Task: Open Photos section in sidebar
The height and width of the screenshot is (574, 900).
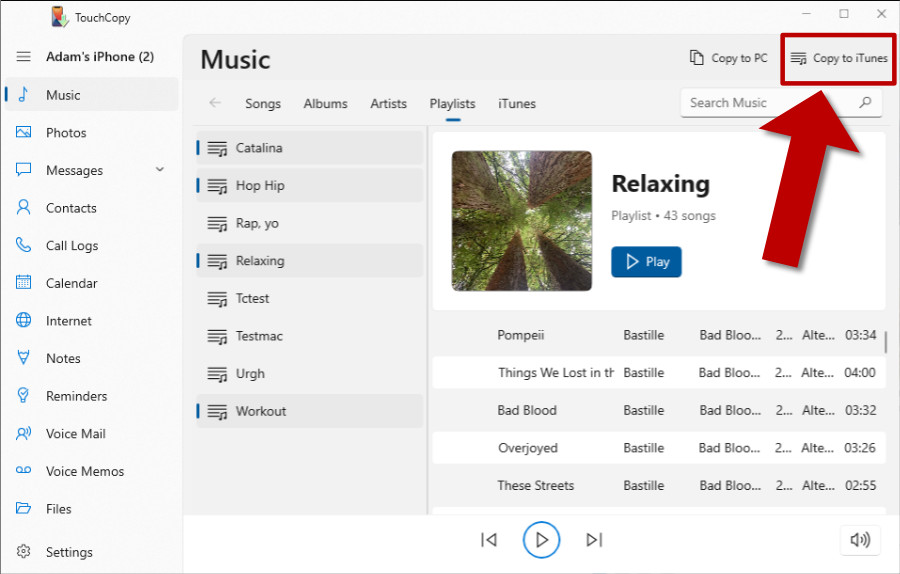Action: point(92,133)
